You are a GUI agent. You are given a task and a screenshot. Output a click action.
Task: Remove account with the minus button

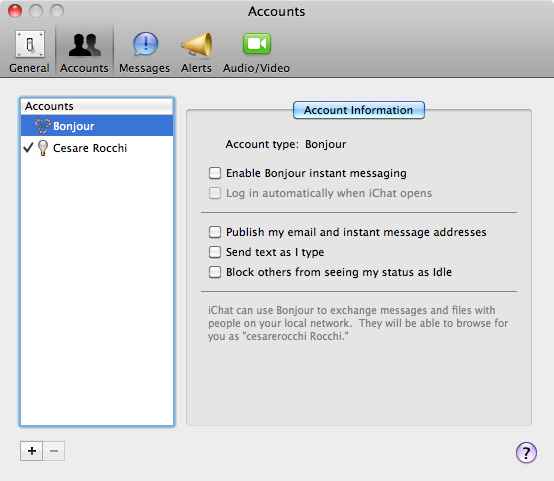click(54, 451)
